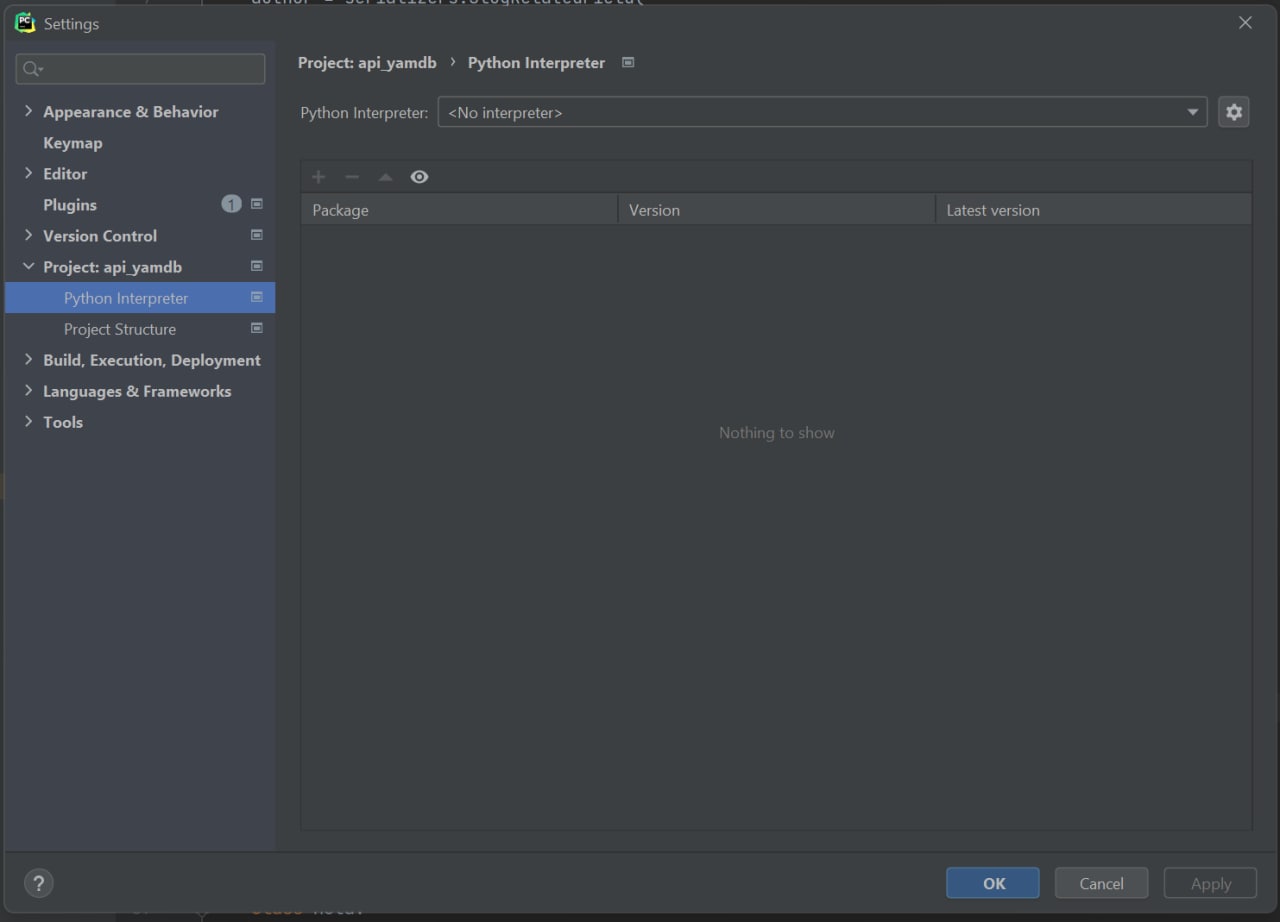
Task: Click the help question mark button
Action: pyautogui.click(x=39, y=883)
